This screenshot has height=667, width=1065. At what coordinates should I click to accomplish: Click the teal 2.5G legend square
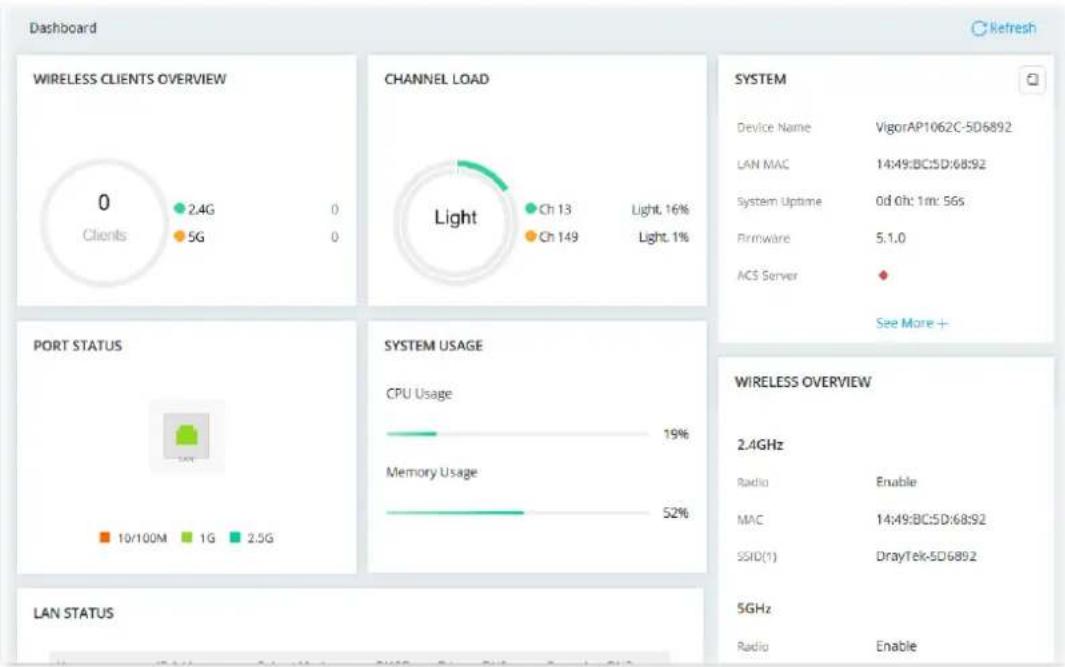[x=235, y=537]
